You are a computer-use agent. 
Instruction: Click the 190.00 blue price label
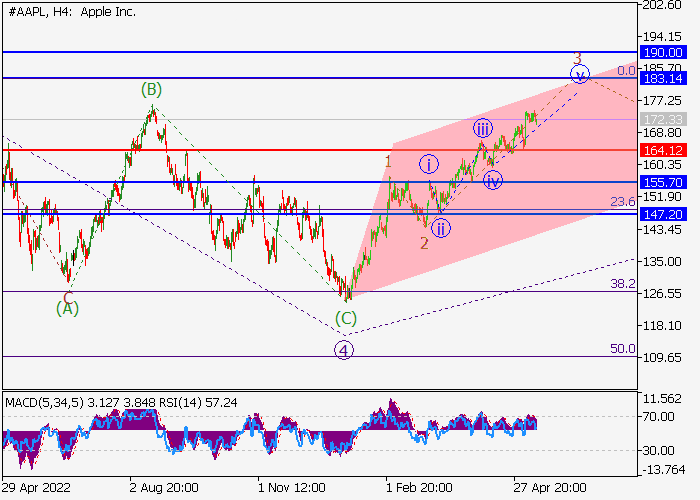663,53
